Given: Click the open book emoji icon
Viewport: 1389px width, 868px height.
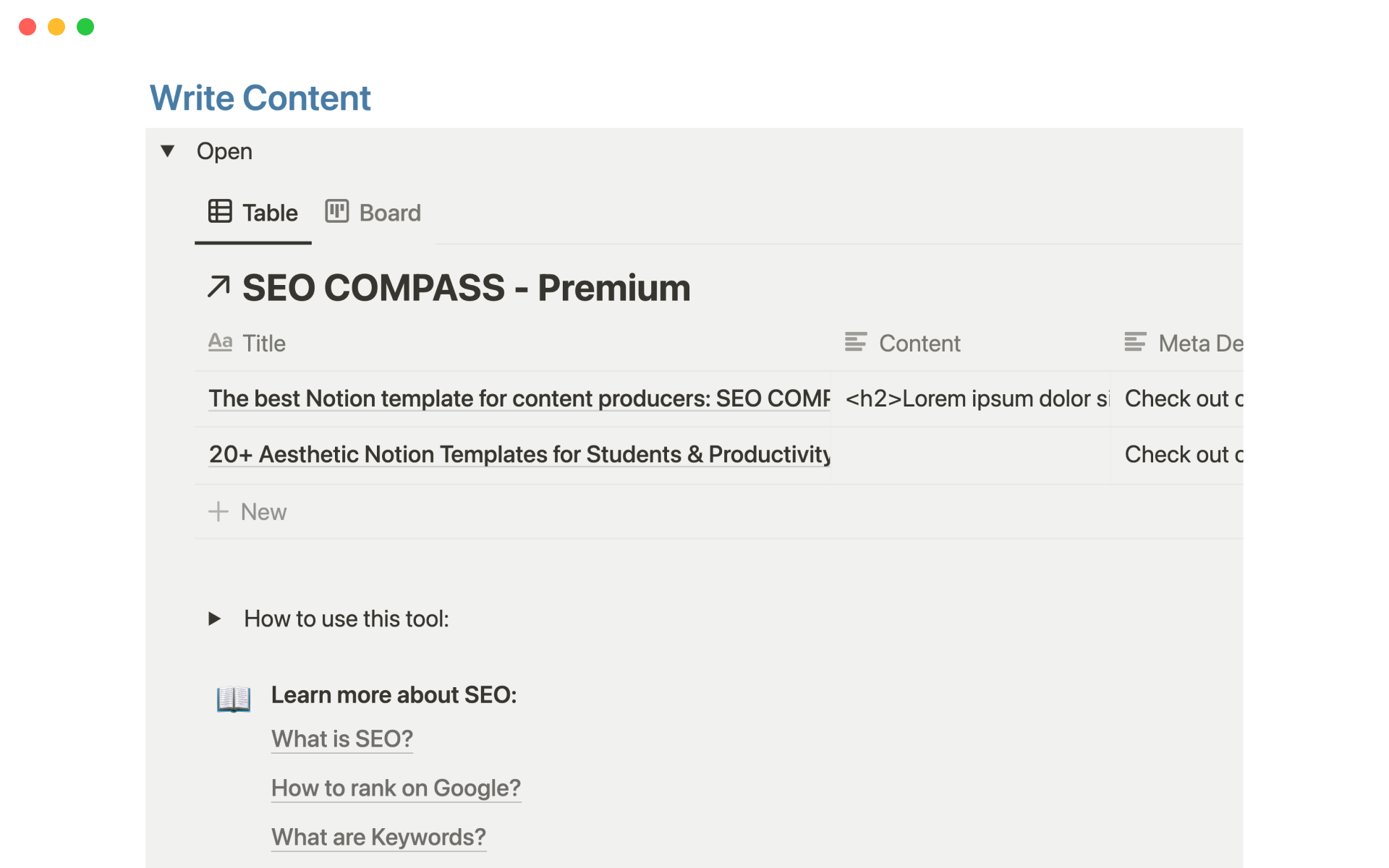Looking at the screenshot, I should 233,699.
